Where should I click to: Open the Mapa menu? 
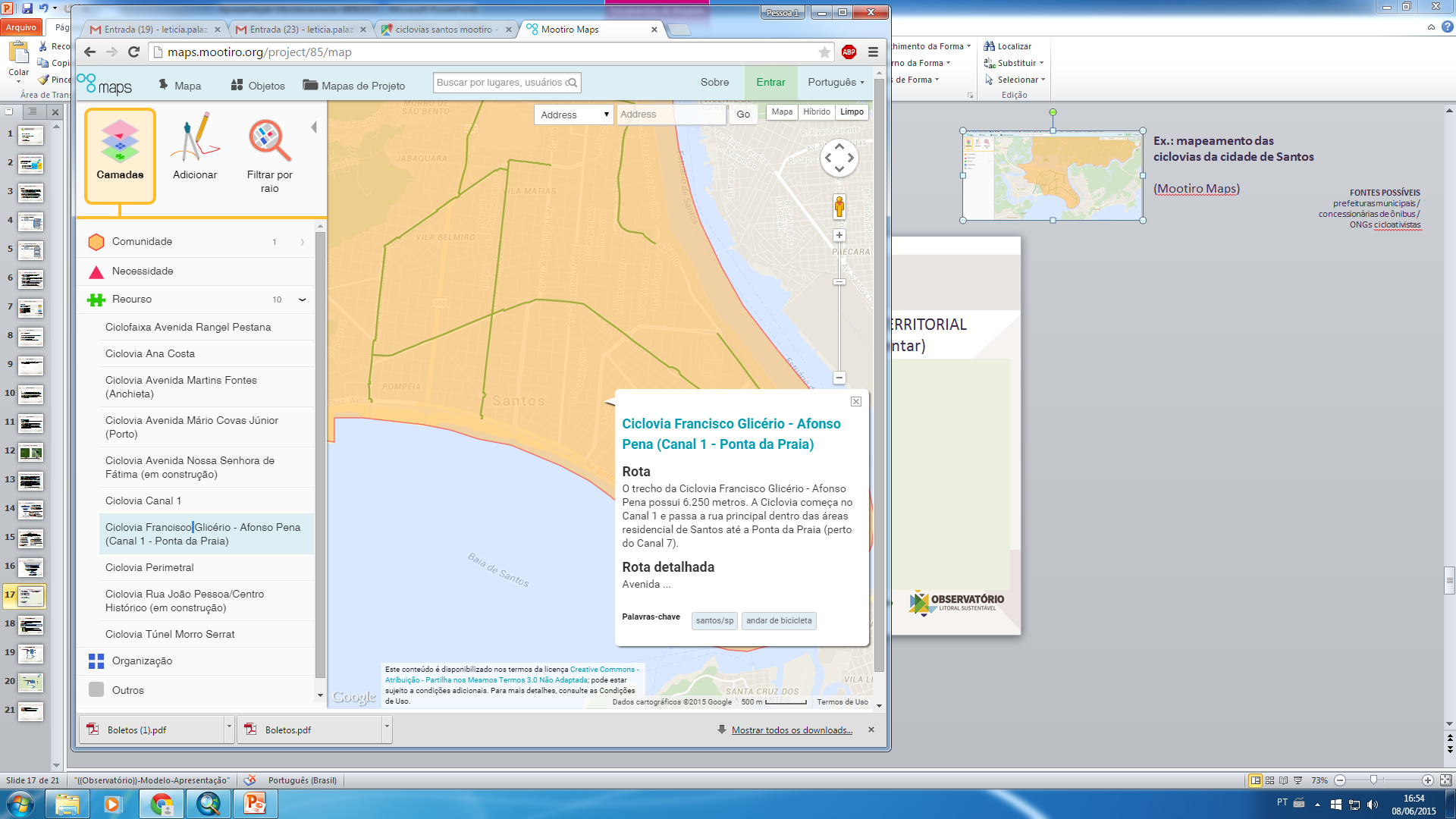pos(180,86)
